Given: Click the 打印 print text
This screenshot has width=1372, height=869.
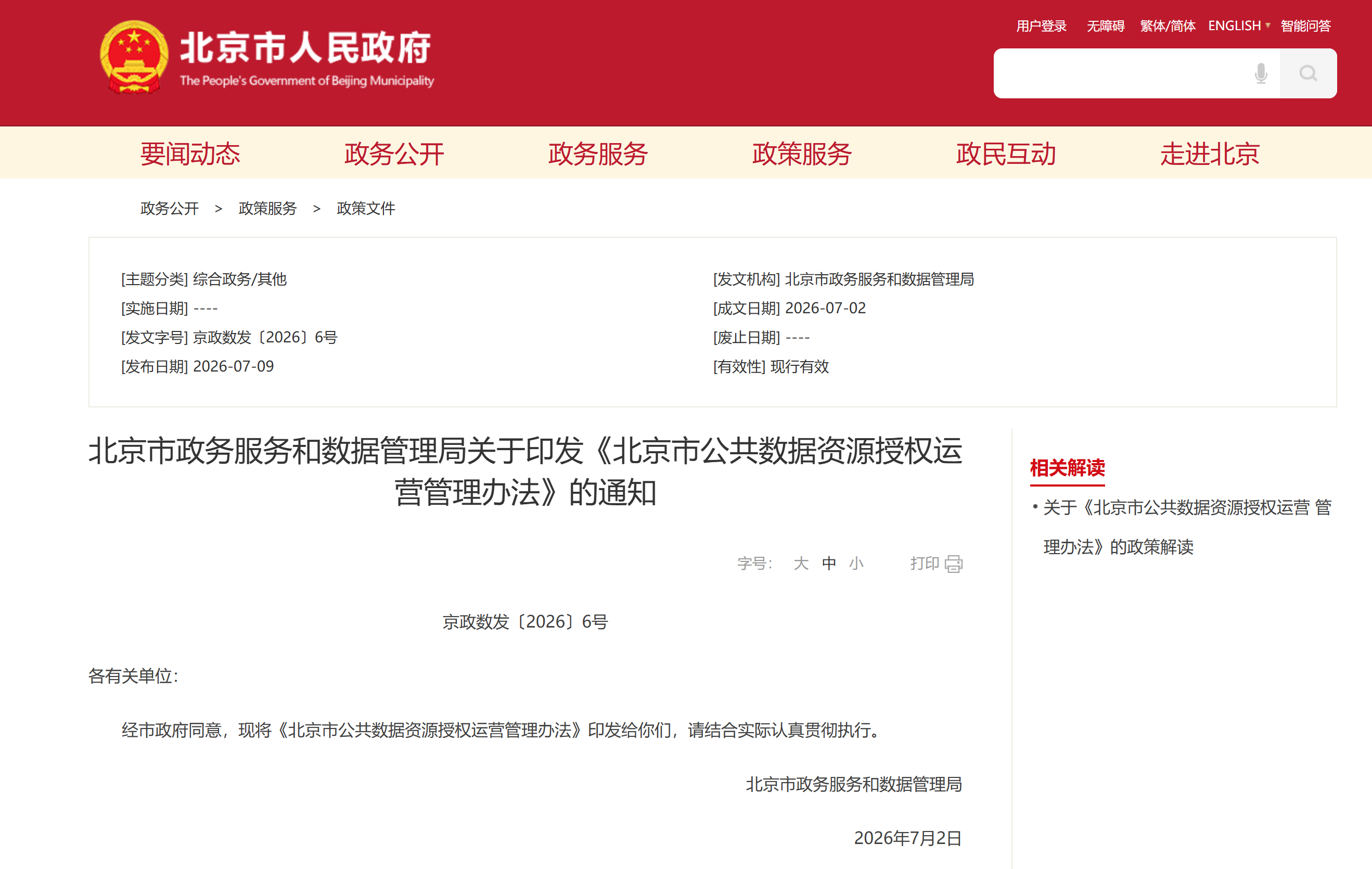Looking at the screenshot, I should [925, 564].
